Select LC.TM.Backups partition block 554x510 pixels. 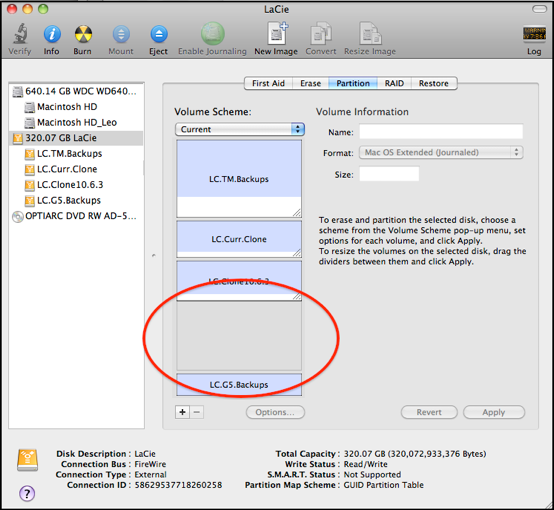tap(239, 179)
